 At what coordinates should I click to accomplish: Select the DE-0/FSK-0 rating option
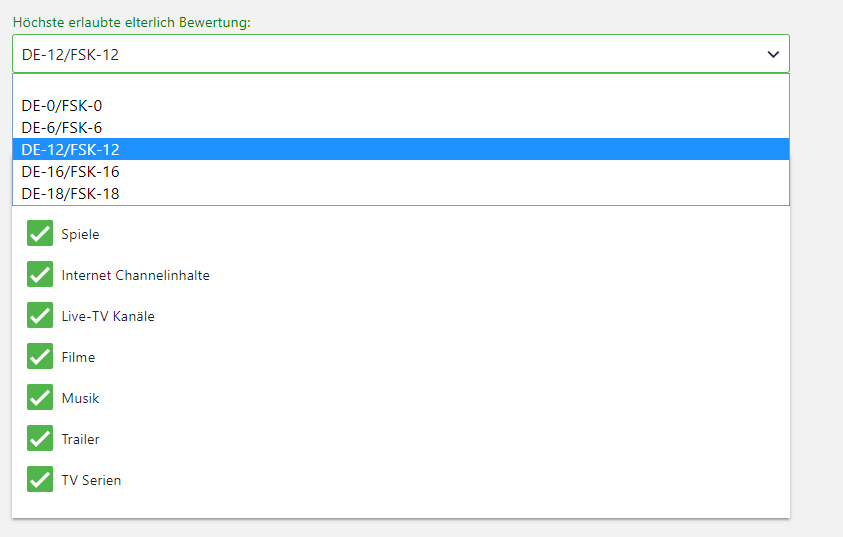pos(401,106)
